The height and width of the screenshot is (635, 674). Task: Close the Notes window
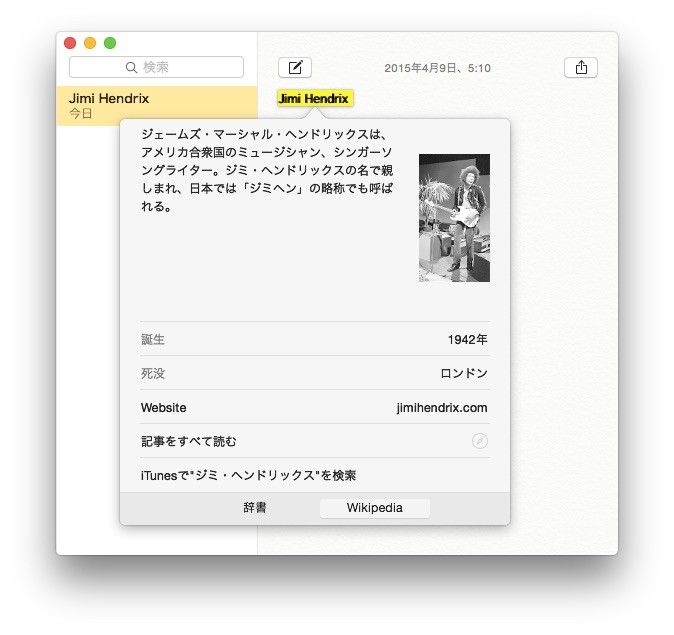tap(70, 43)
